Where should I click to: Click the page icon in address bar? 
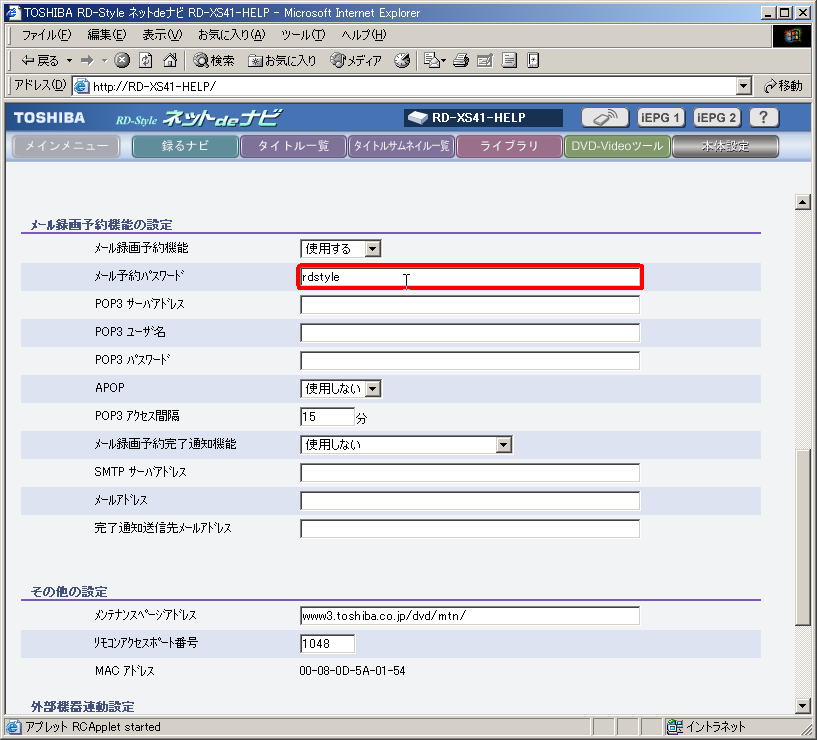[x=81, y=86]
